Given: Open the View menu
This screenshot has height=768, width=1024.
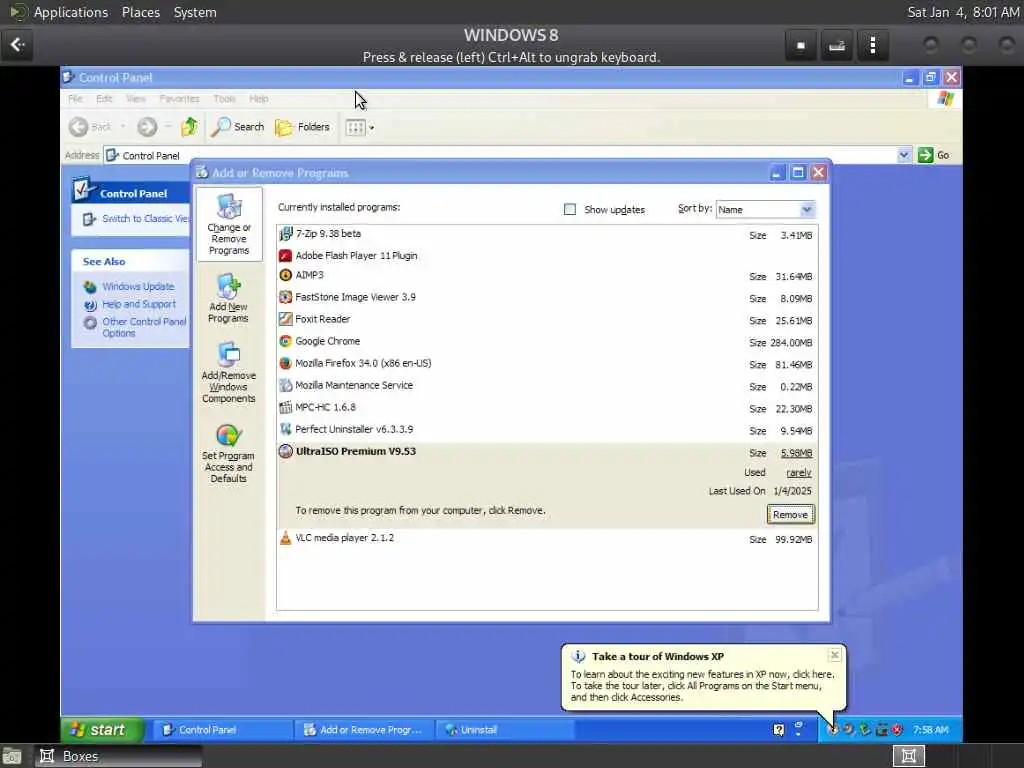Looking at the screenshot, I should (x=136, y=99).
